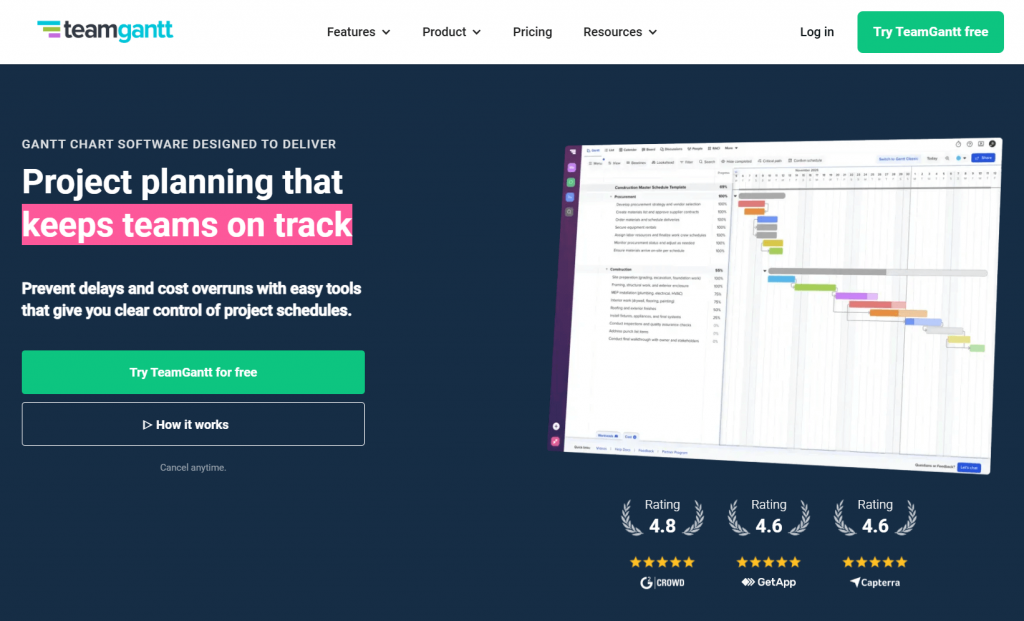Click the Log in link
The image size is (1024, 621).
tap(816, 32)
